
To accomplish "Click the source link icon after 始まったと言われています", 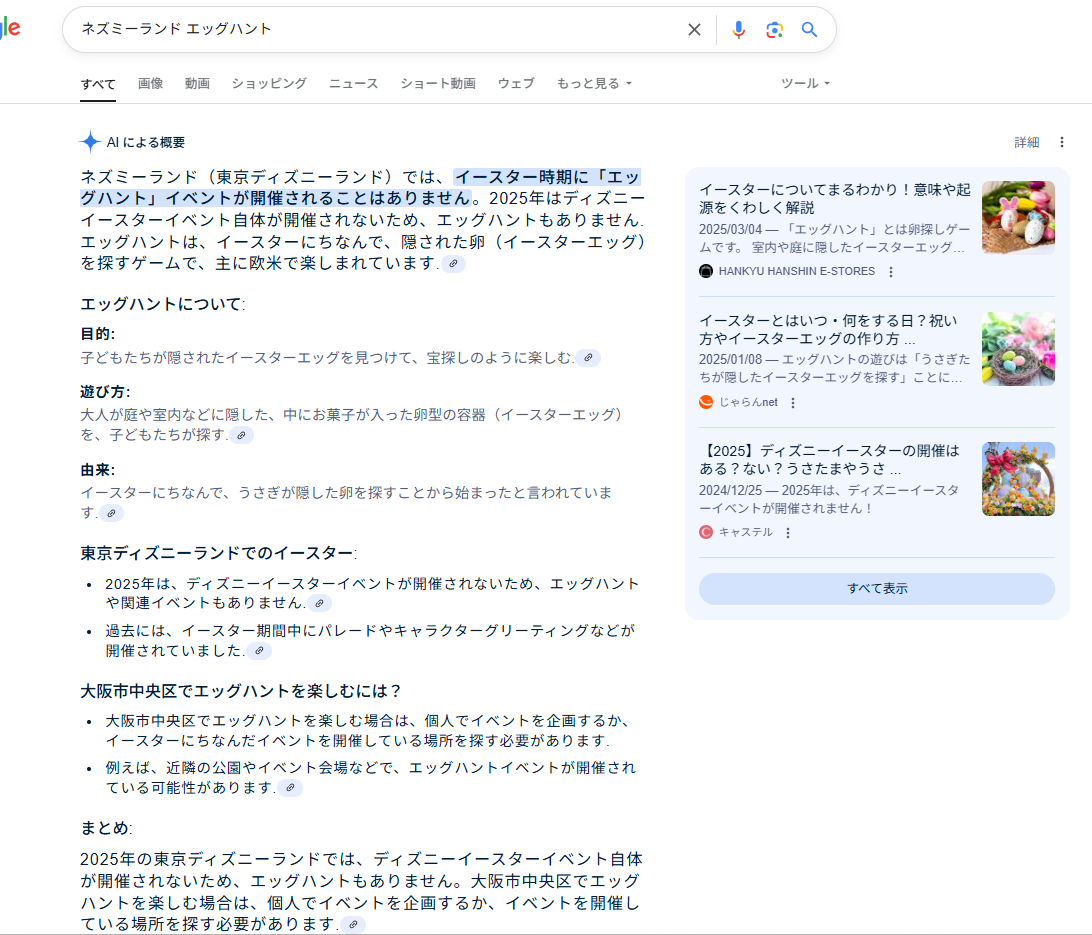I will pos(111,513).
